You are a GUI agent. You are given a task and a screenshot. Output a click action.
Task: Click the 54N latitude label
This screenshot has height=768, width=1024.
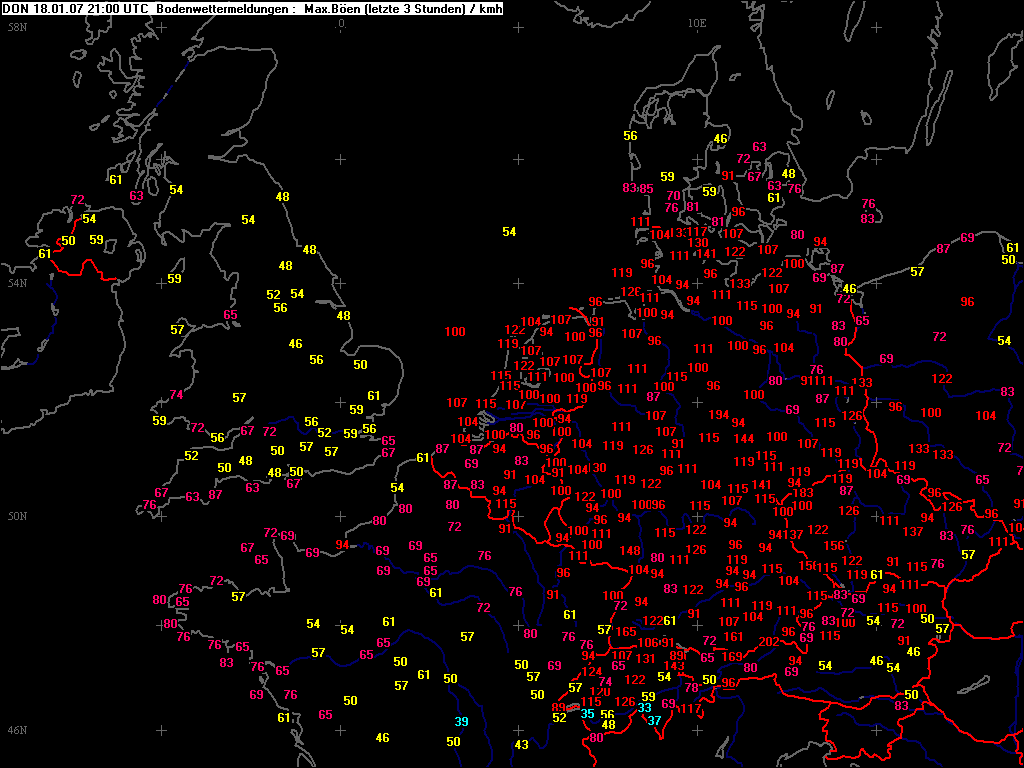pyautogui.click(x=18, y=283)
